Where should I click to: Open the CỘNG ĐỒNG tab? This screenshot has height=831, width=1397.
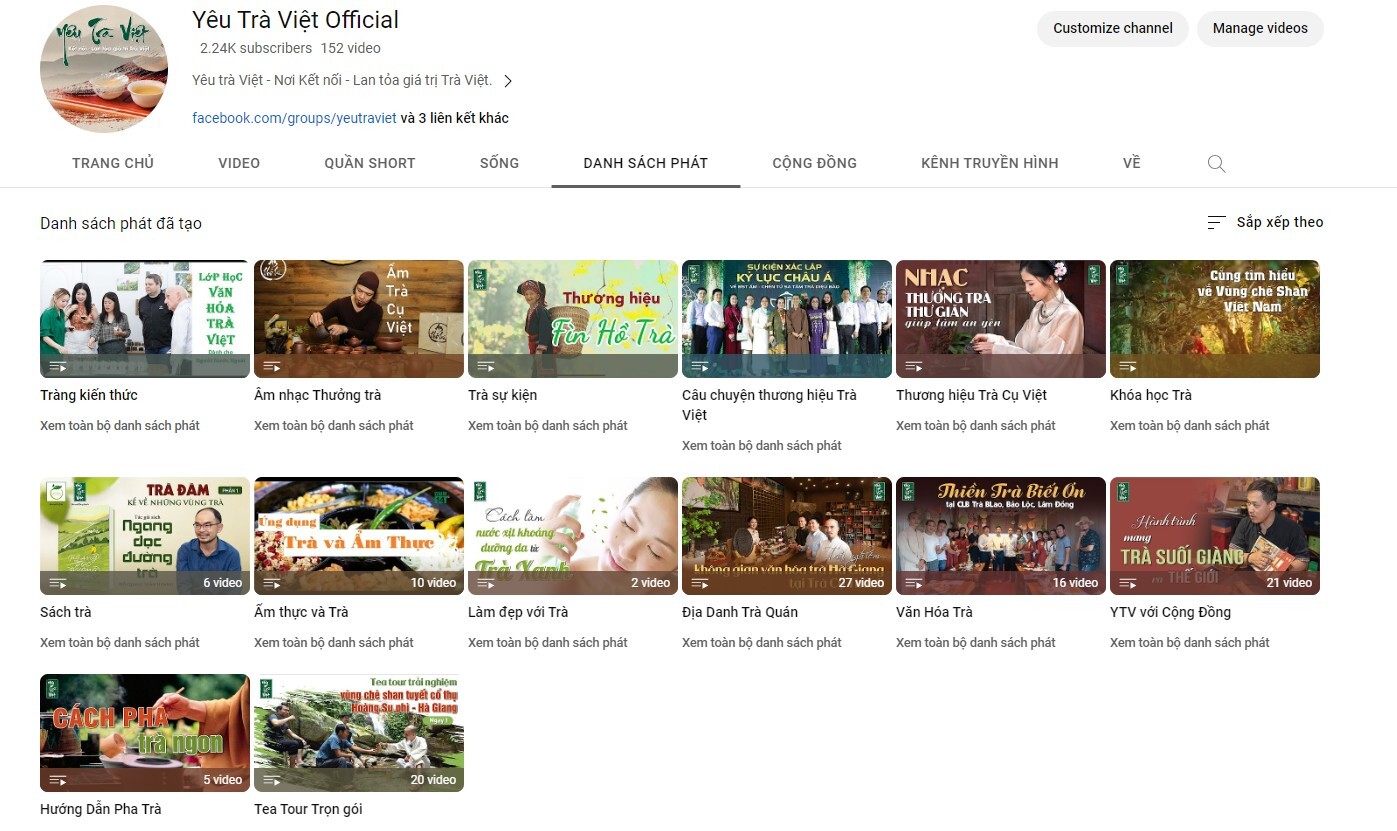pyautogui.click(x=814, y=163)
